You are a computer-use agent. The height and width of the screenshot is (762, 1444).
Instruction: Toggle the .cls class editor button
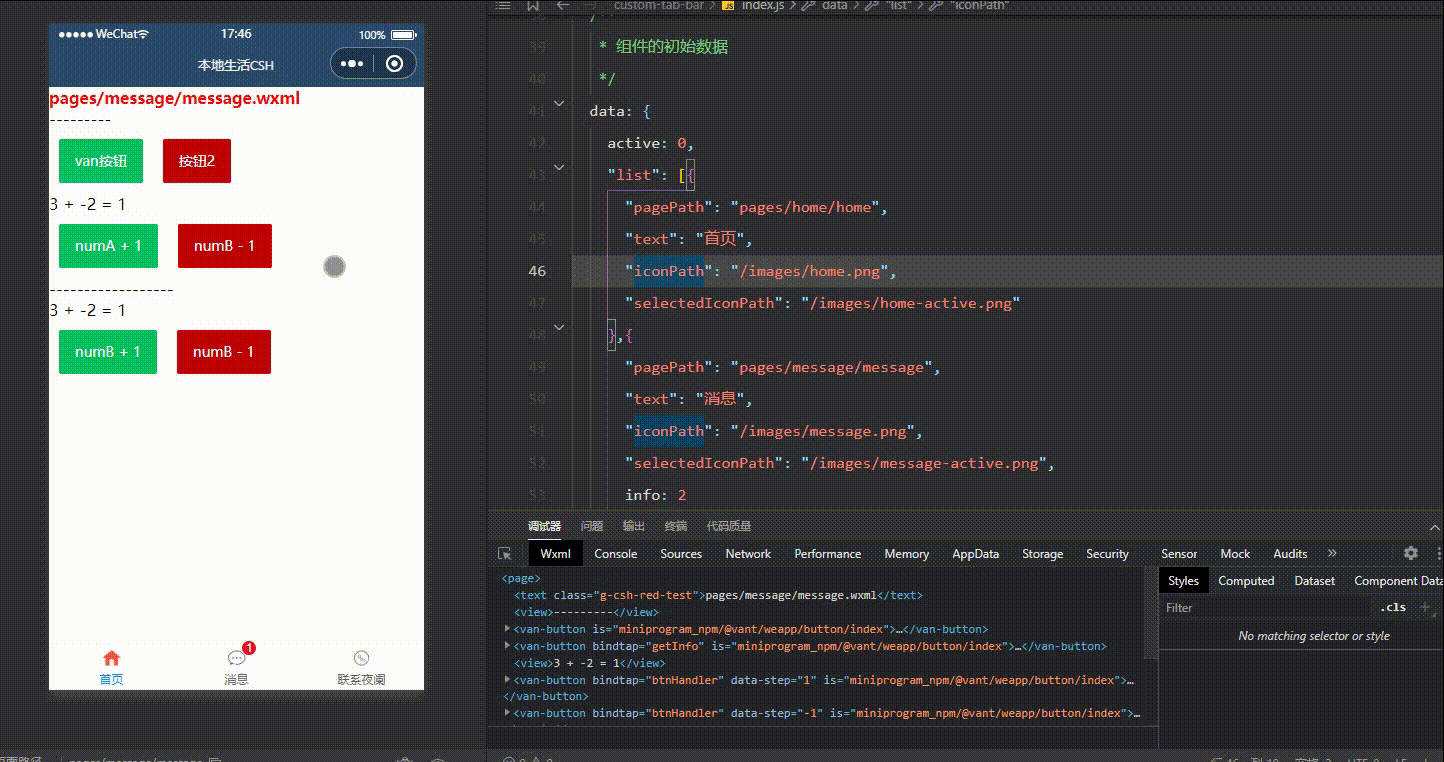(1393, 608)
